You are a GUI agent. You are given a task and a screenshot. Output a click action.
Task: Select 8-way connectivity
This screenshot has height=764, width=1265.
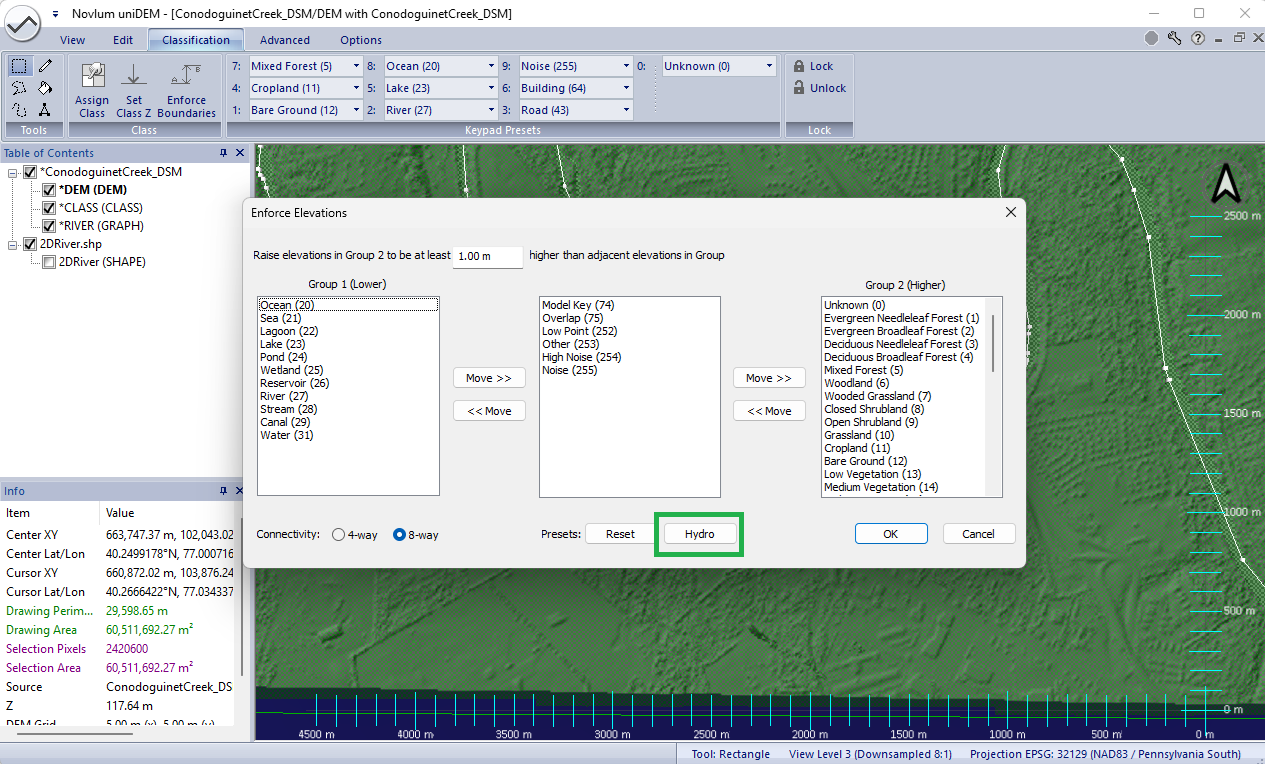pyautogui.click(x=399, y=535)
